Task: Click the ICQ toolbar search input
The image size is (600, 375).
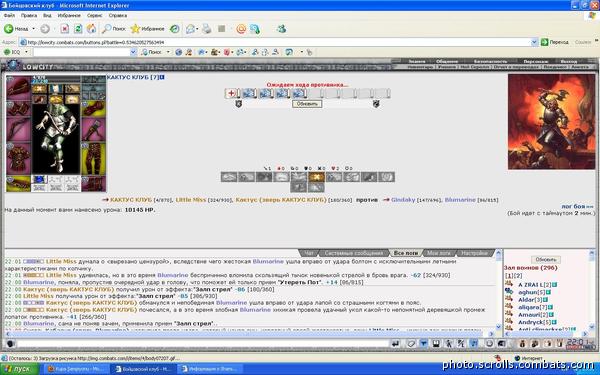Action: [82, 52]
